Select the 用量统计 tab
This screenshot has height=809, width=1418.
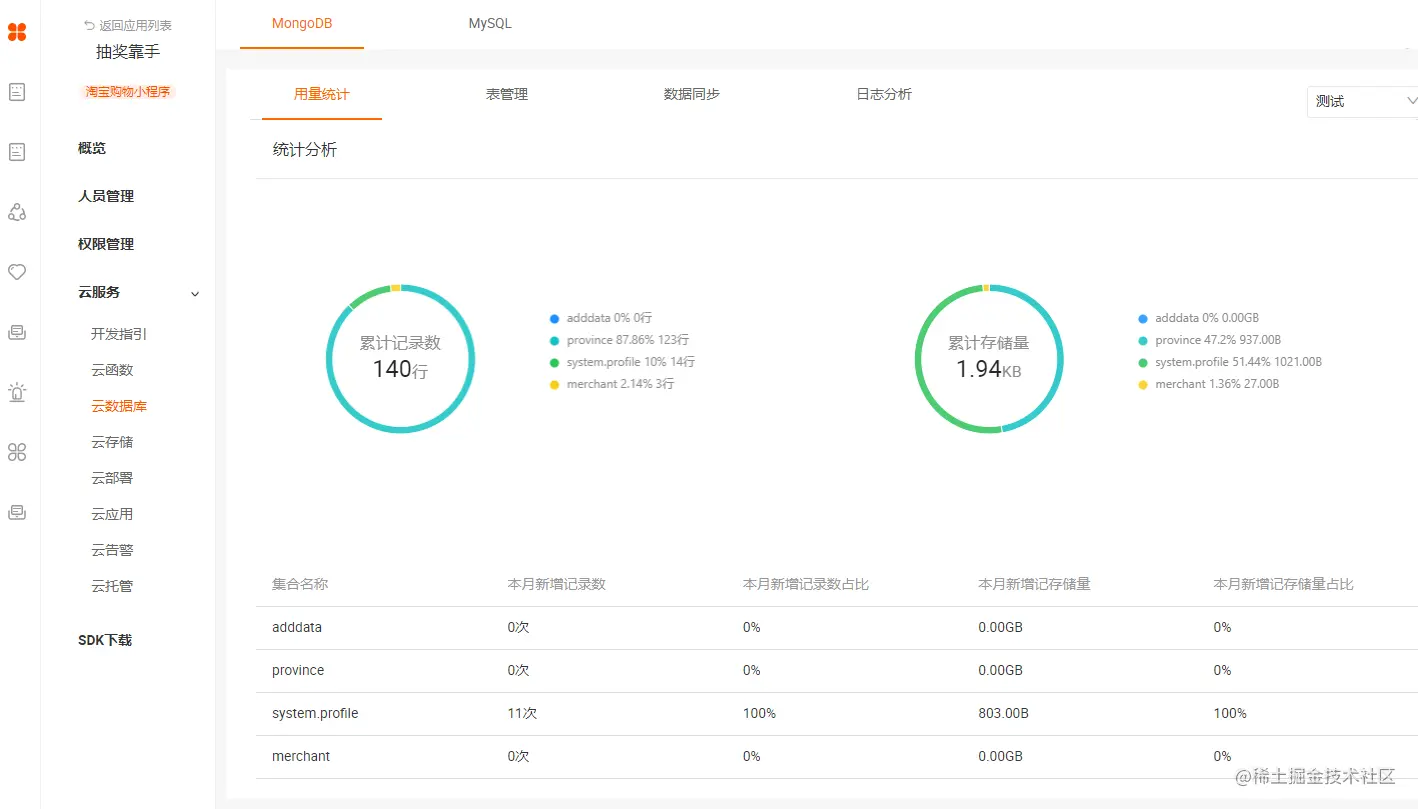tap(322, 94)
